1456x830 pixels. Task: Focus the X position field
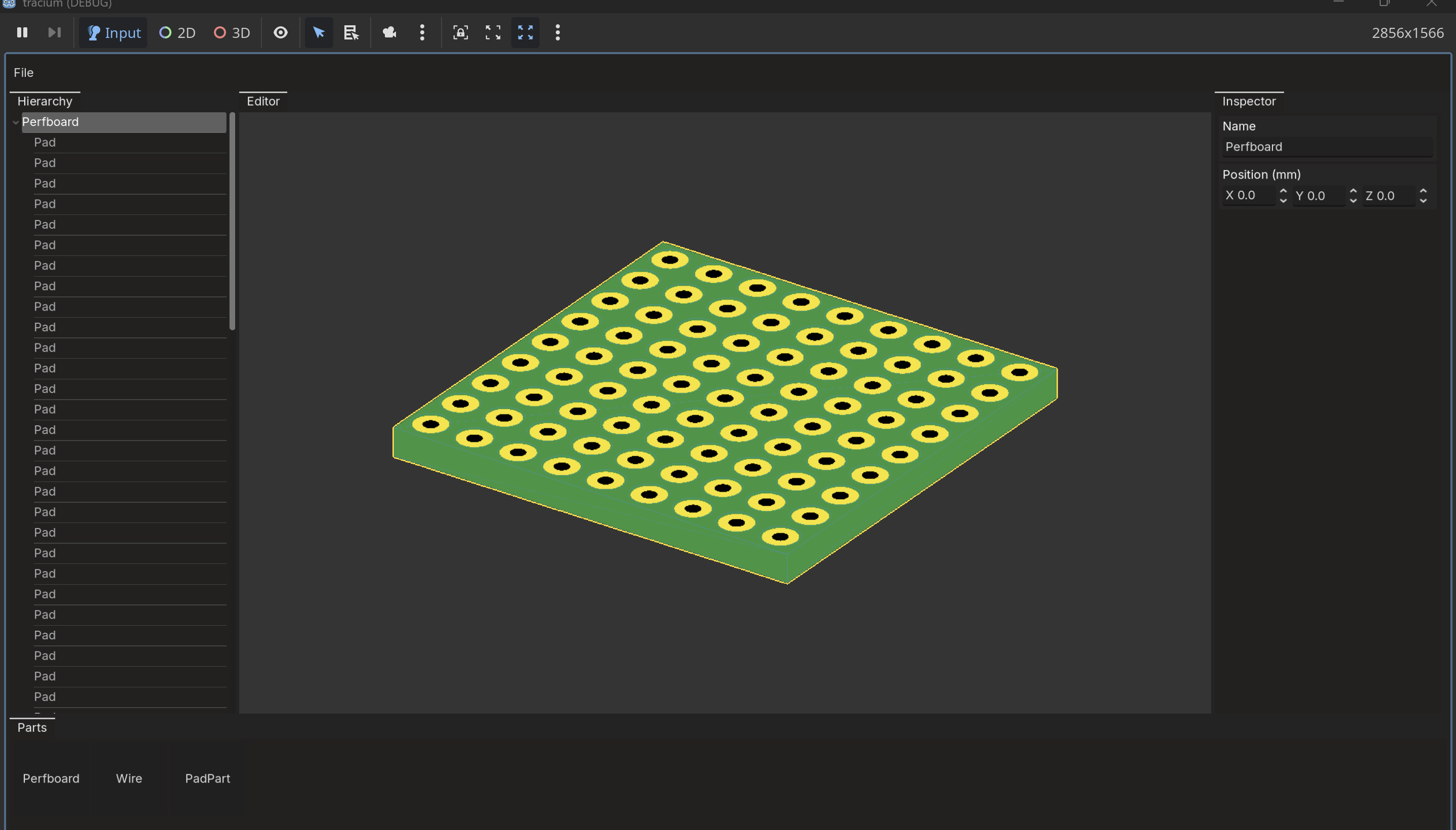(x=1249, y=196)
